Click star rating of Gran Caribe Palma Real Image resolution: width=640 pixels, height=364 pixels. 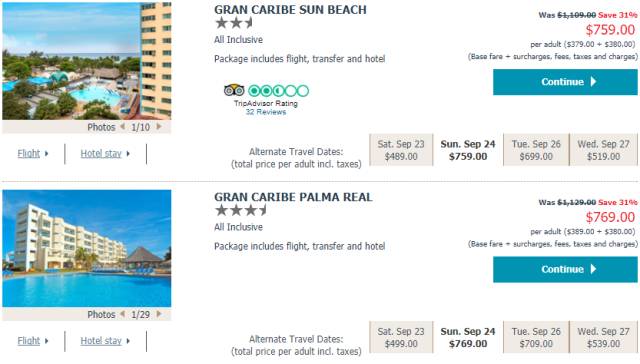(241, 210)
